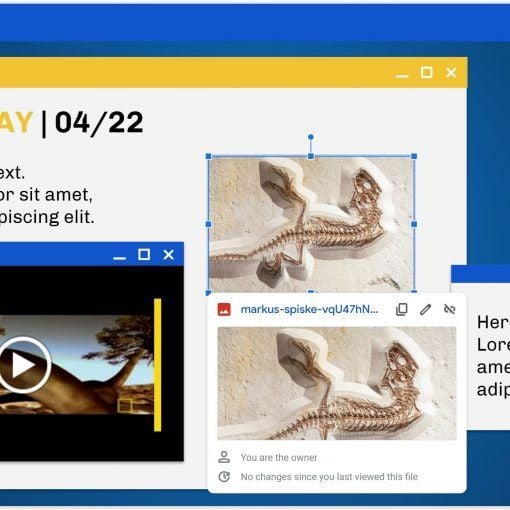The image size is (510, 510).
Task: Click the close X on yellow title bar
Action: coord(451,72)
